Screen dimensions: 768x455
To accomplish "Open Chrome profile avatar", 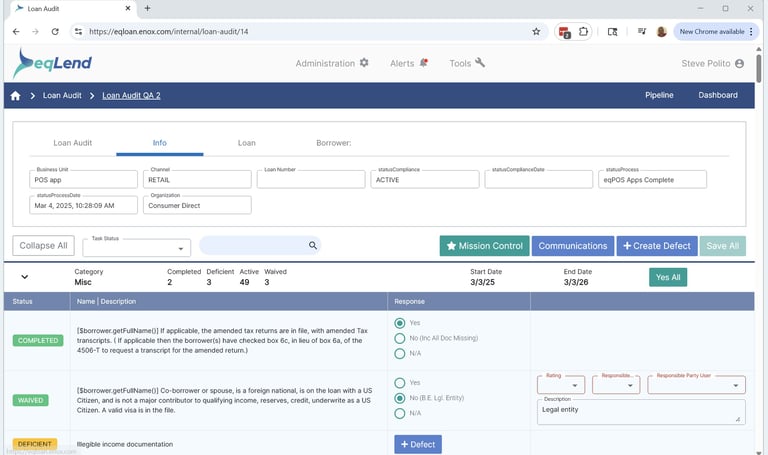I will pyautogui.click(x=661, y=32).
